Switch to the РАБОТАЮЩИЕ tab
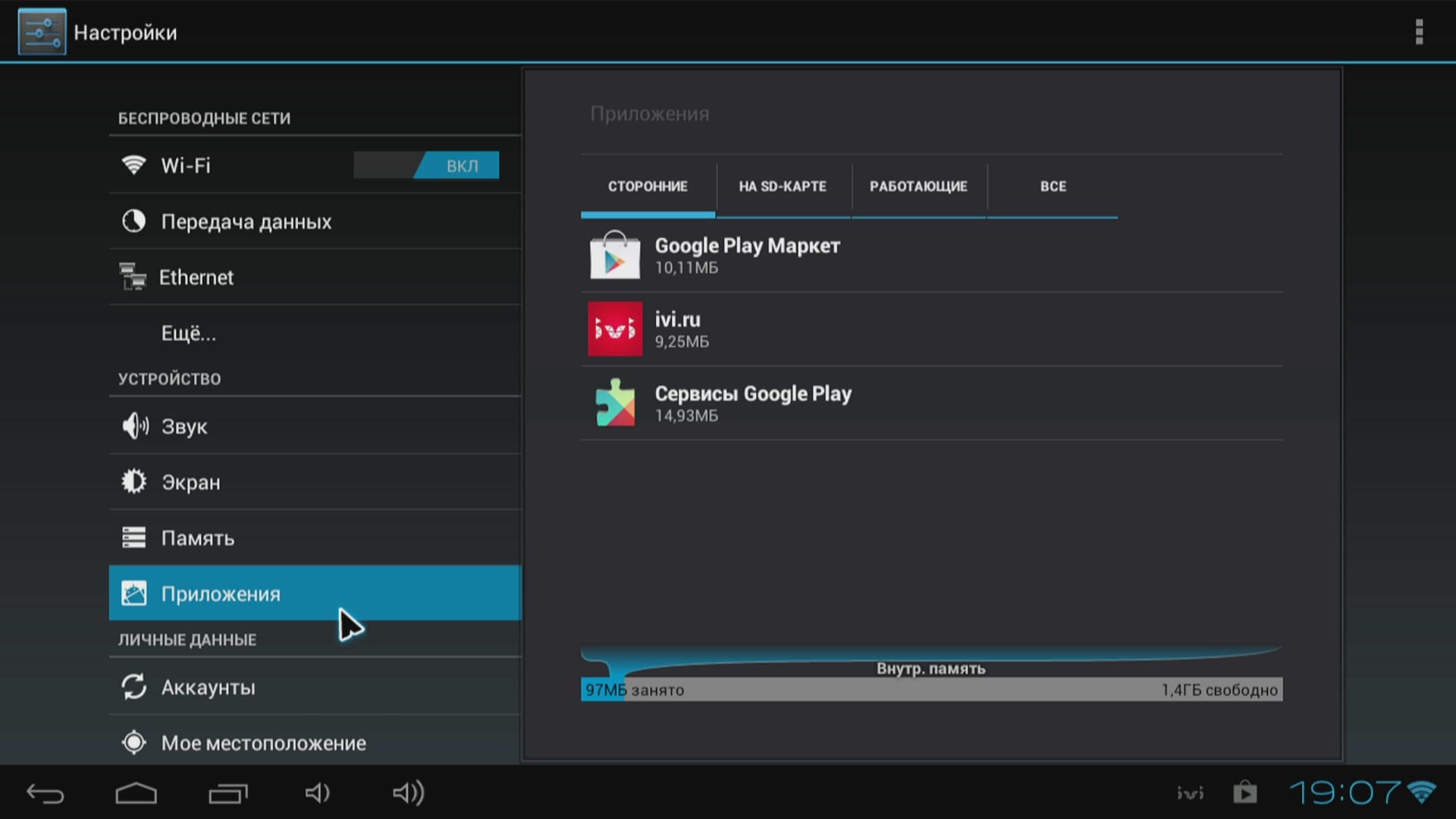The image size is (1456, 819). tap(918, 187)
